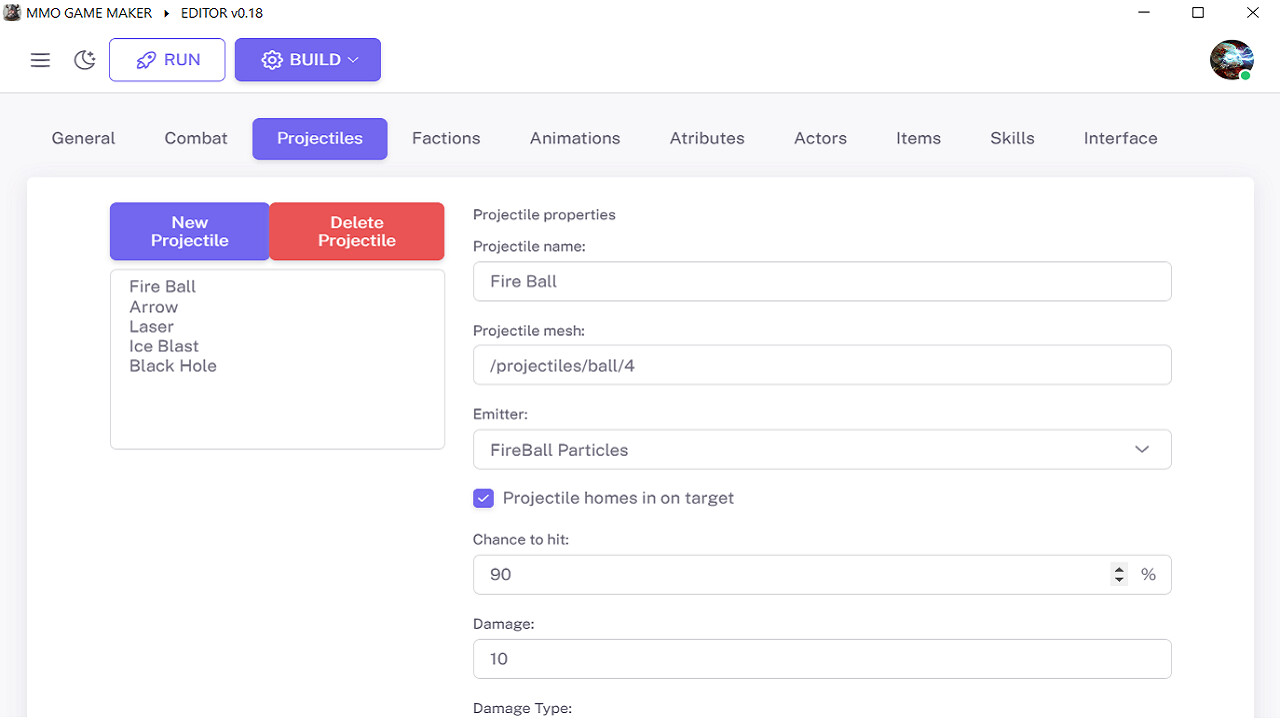
Task: Select Black Hole in the projectile list
Action: click(x=172, y=365)
